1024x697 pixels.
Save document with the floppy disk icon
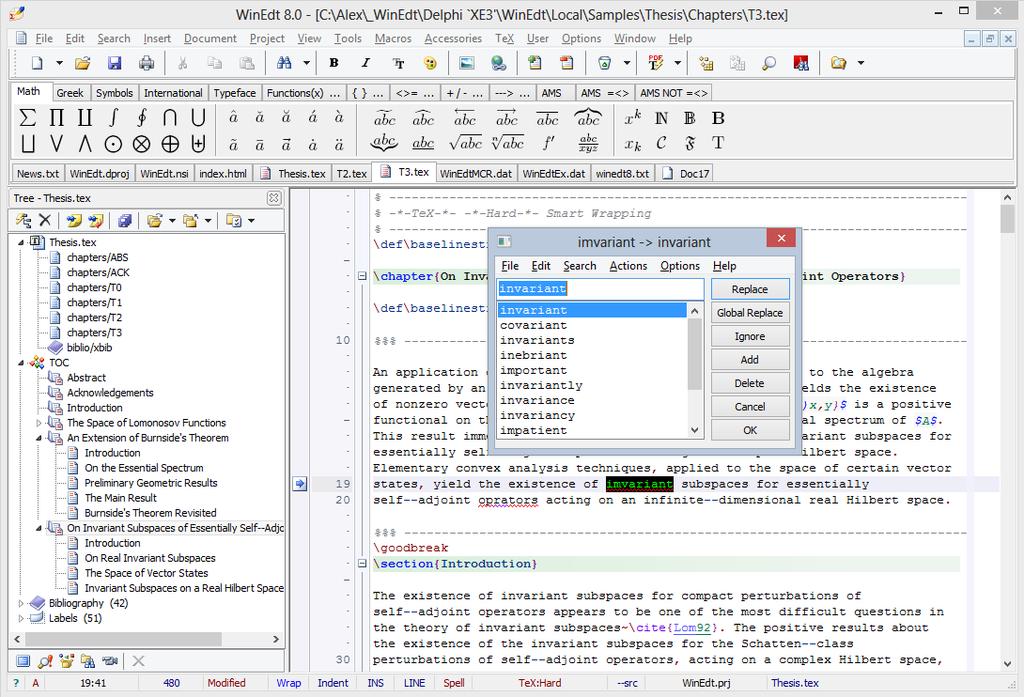(x=114, y=63)
